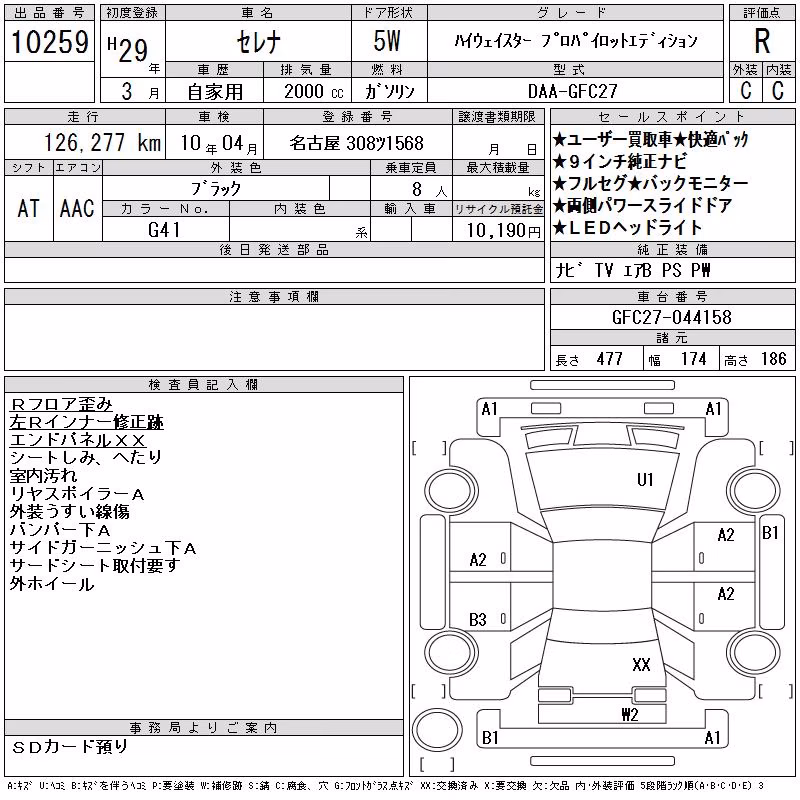Image resolution: width=800 pixels, height=800 pixels.
Task: Click inspector note サイドガーニッシュ下A
Action: coord(103,548)
